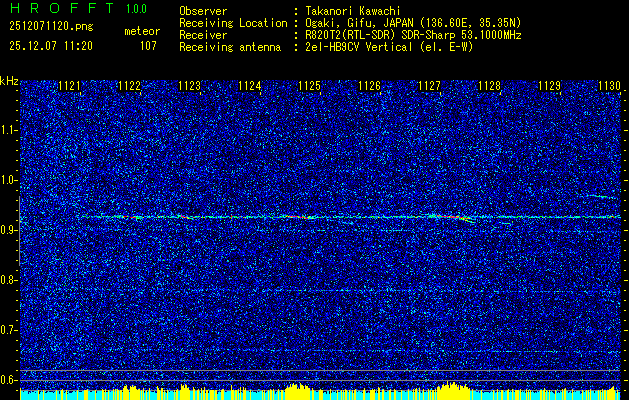Click the date stamp 25.12.07 11:20
629x400 pixels.
[51, 46]
